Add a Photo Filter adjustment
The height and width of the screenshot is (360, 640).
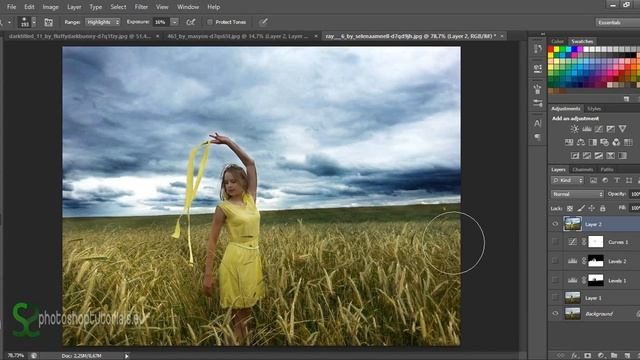pyautogui.click(x=604, y=142)
